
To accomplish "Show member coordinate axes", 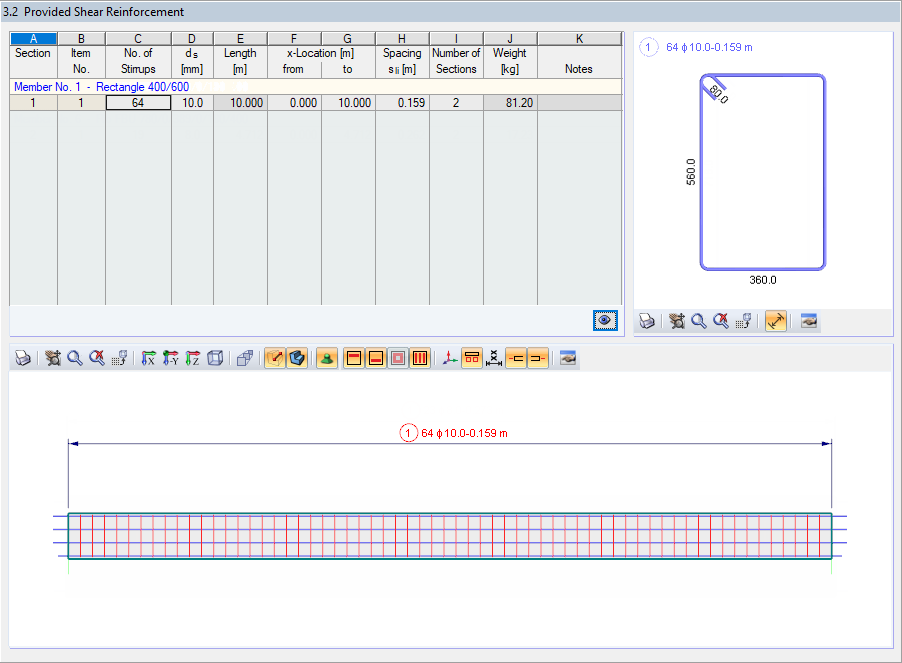I will point(450,358).
